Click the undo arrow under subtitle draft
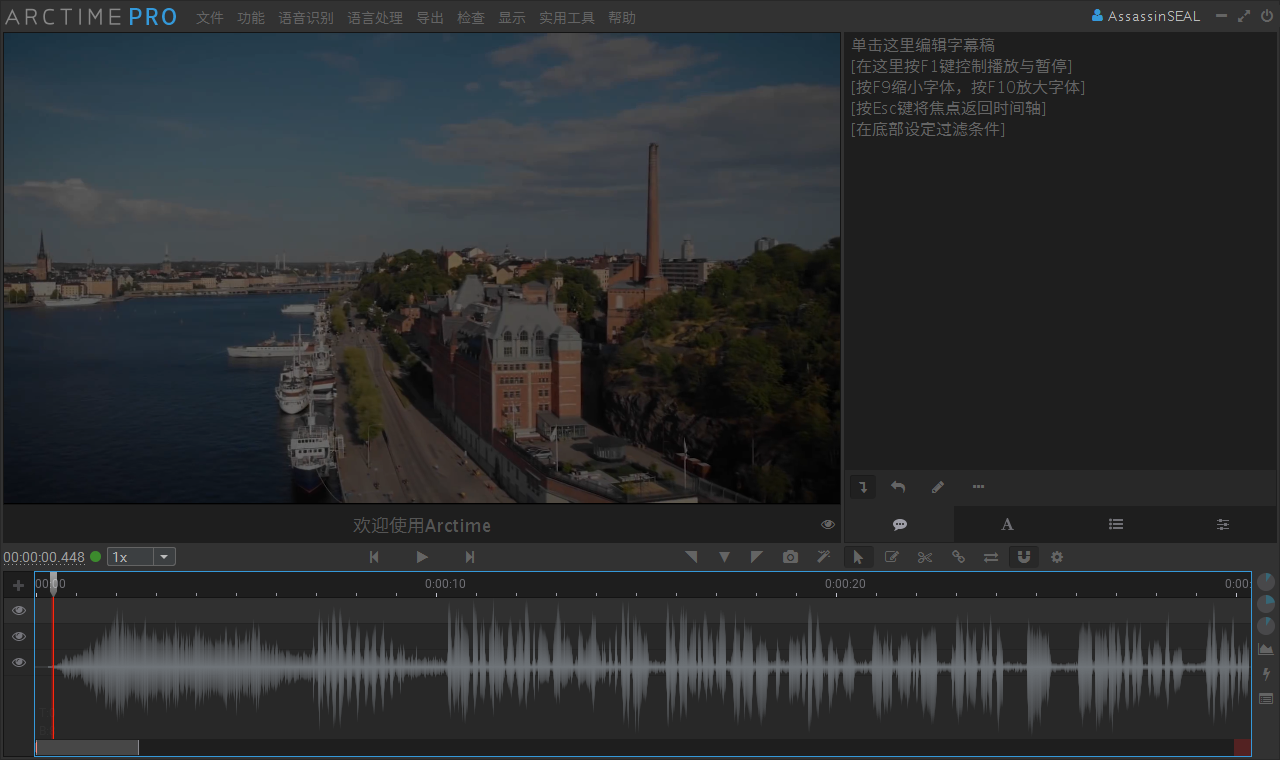Viewport: 1280px width, 760px height. 898,487
